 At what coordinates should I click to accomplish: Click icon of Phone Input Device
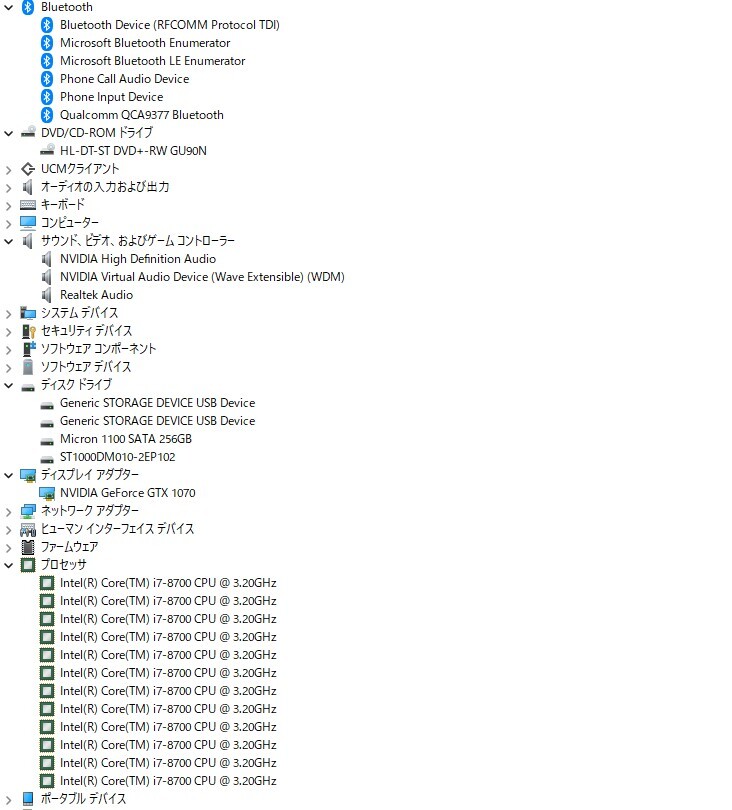coord(47,97)
